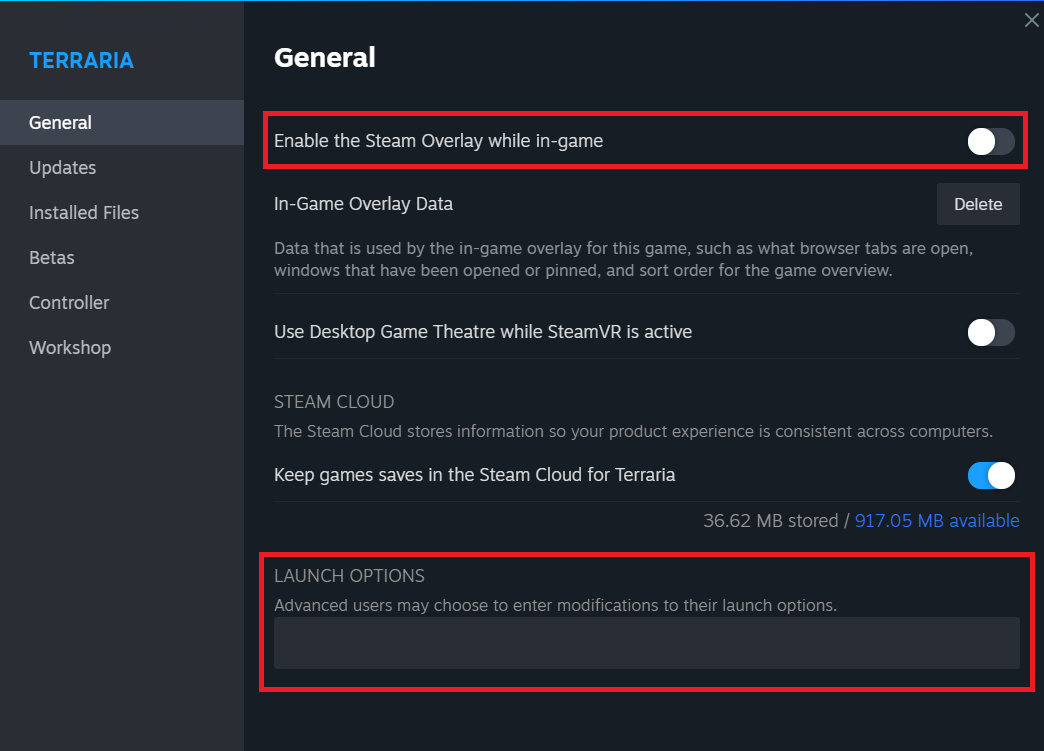Click the STEAM CLOUD section heading

(334, 402)
